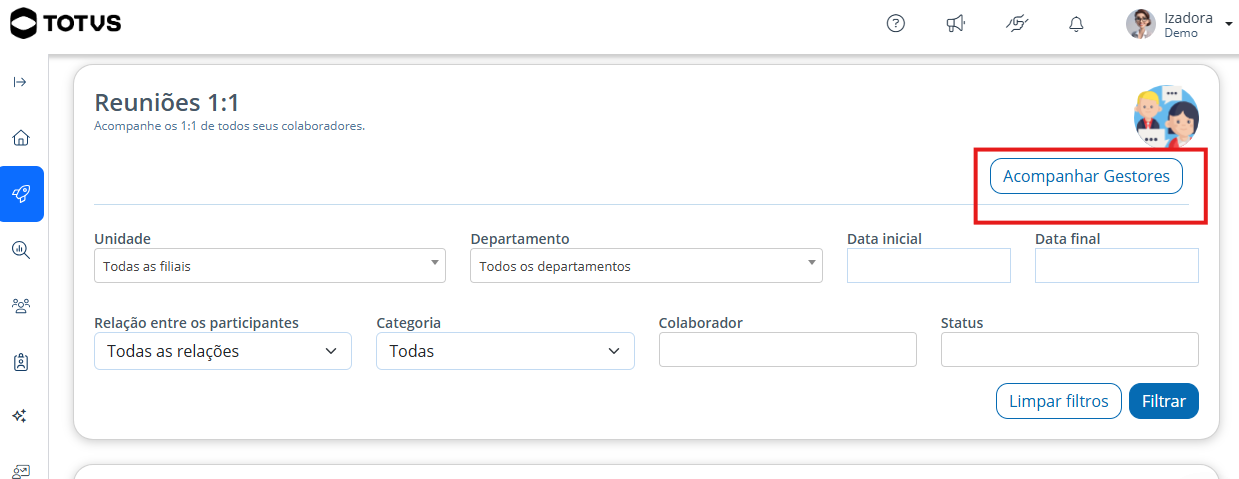
Task: Open the ID badge sidebar icon
Action: pos(21,362)
